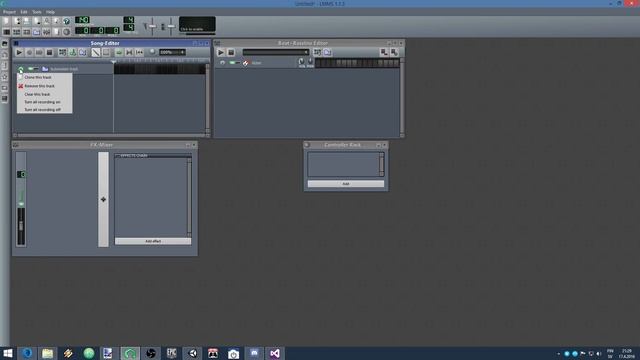Add automation track in Beat+Bassline Editor

point(327,52)
